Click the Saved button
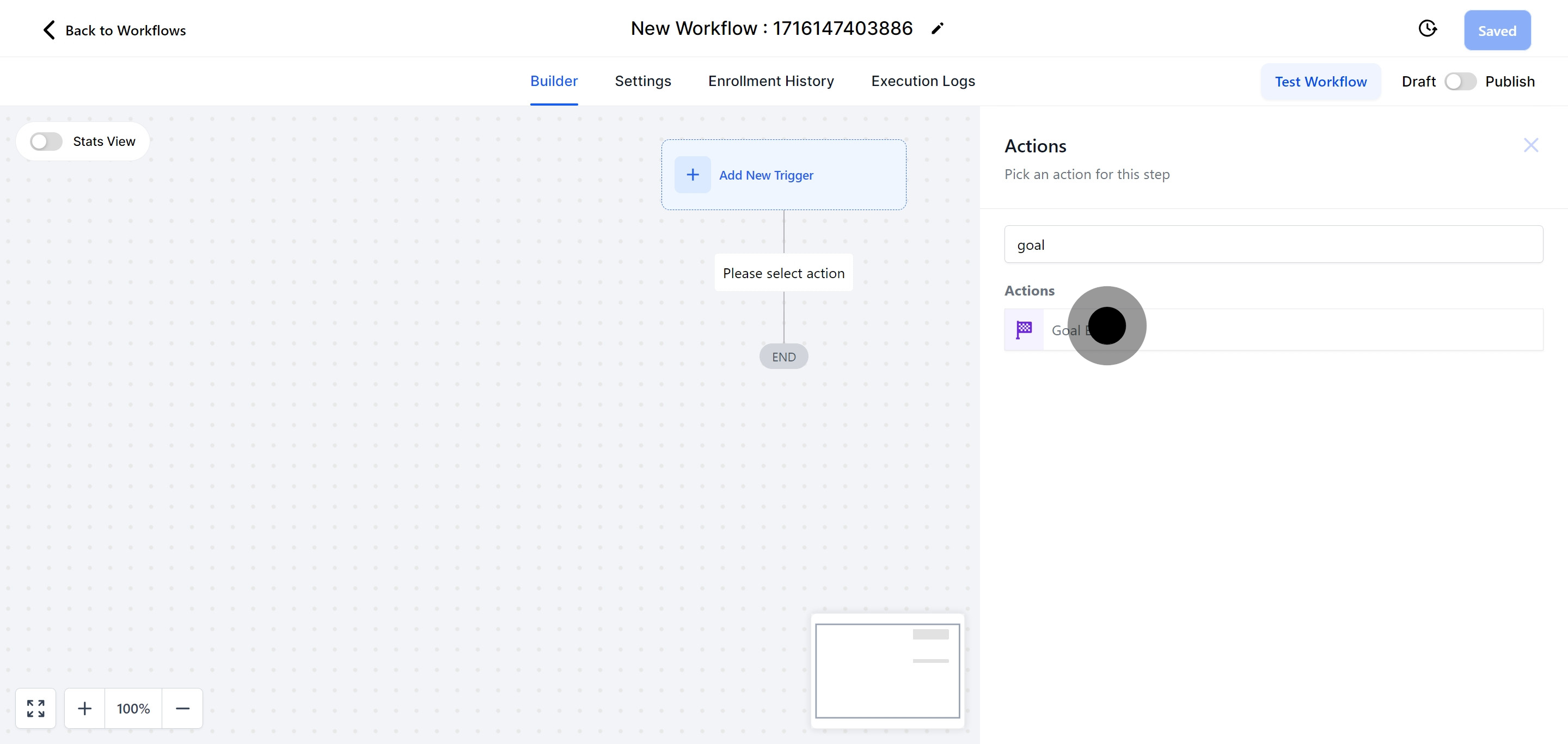This screenshot has height=744, width=1568. [1497, 30]
